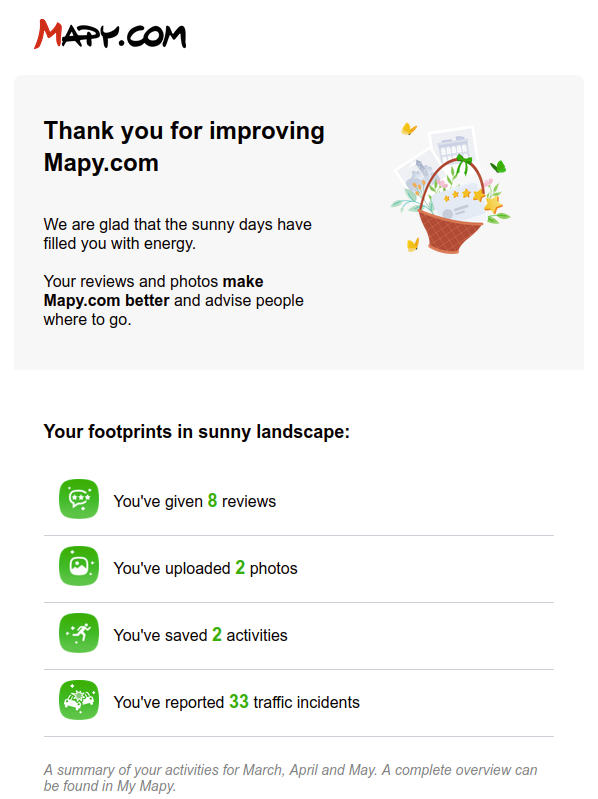Click "Your footprints in sunny landscape" heading
The image size is (598, 799).
coord(197,432)
